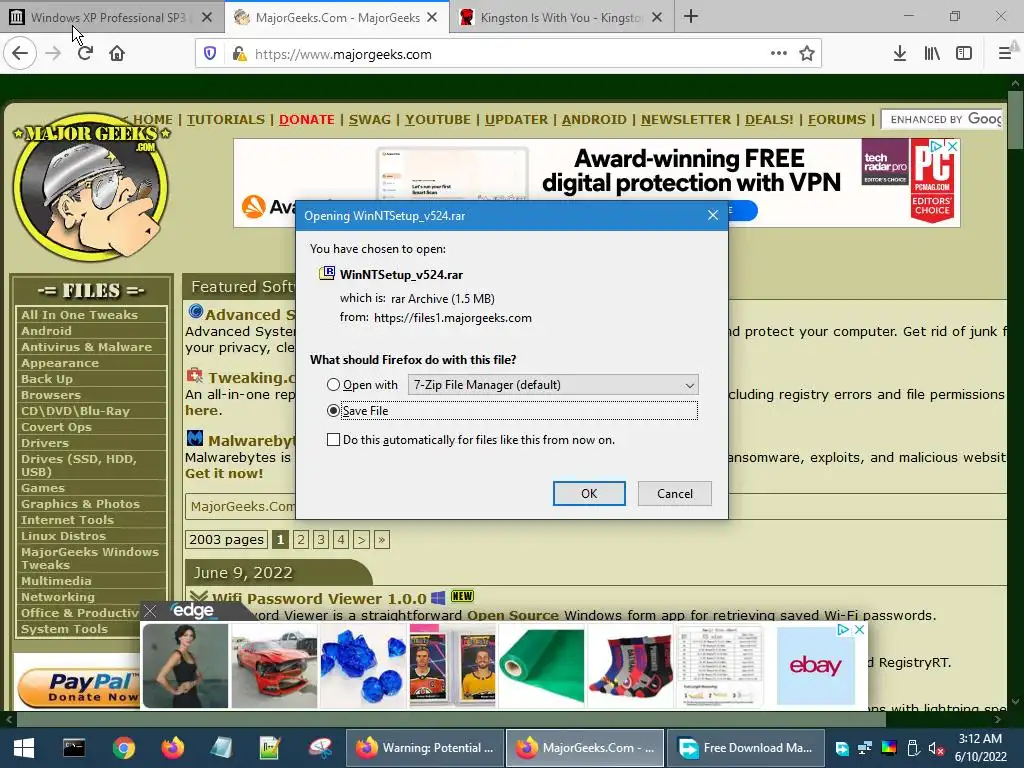Launch the Firefox pinned taskbar icon
Screen dimensions: 1024x768
coord(172,748)
